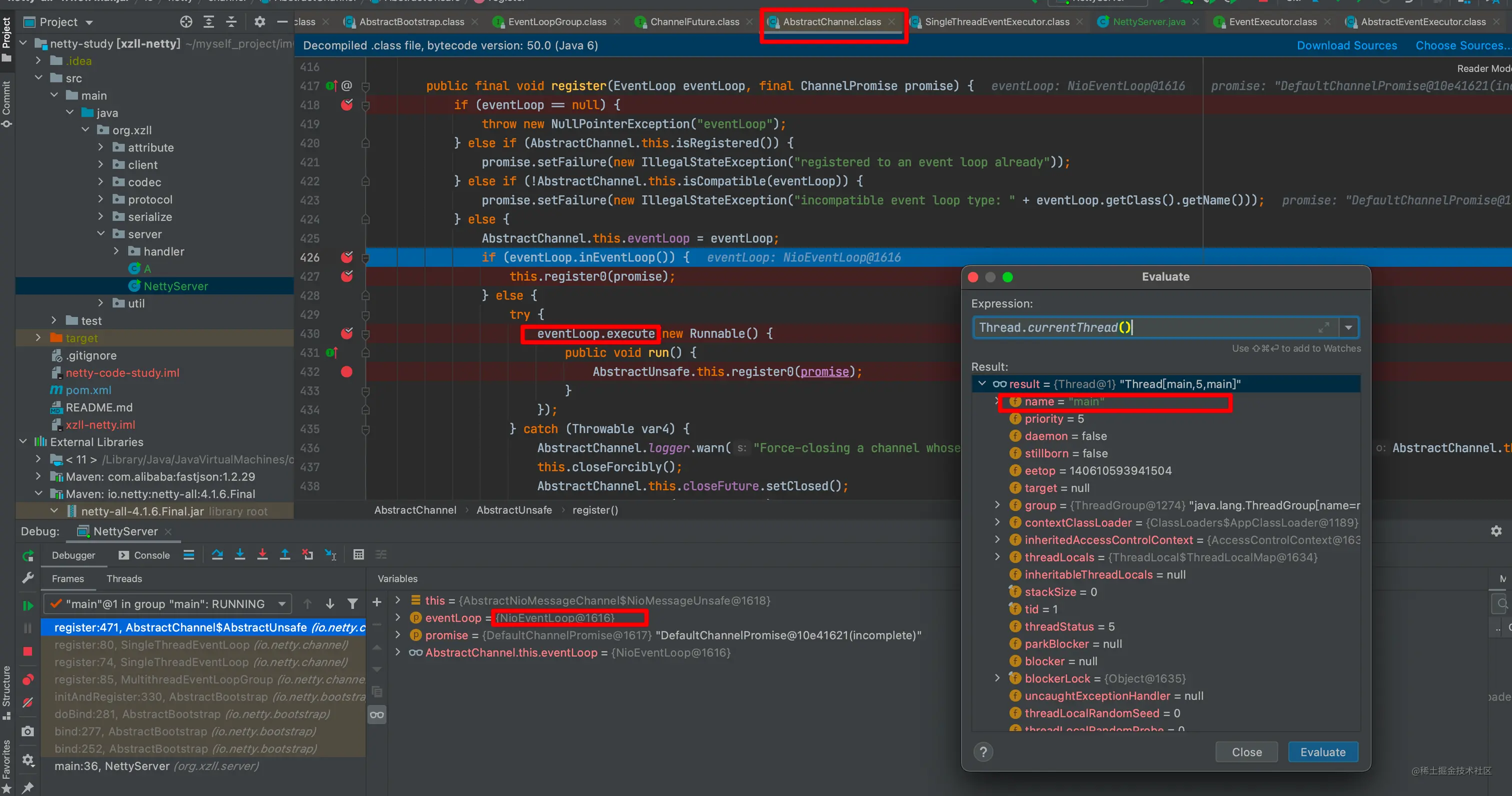Collapse the result node in the Evaluate dialog
This screenshot has height=796, width=1512.
(x=981, y=384)
